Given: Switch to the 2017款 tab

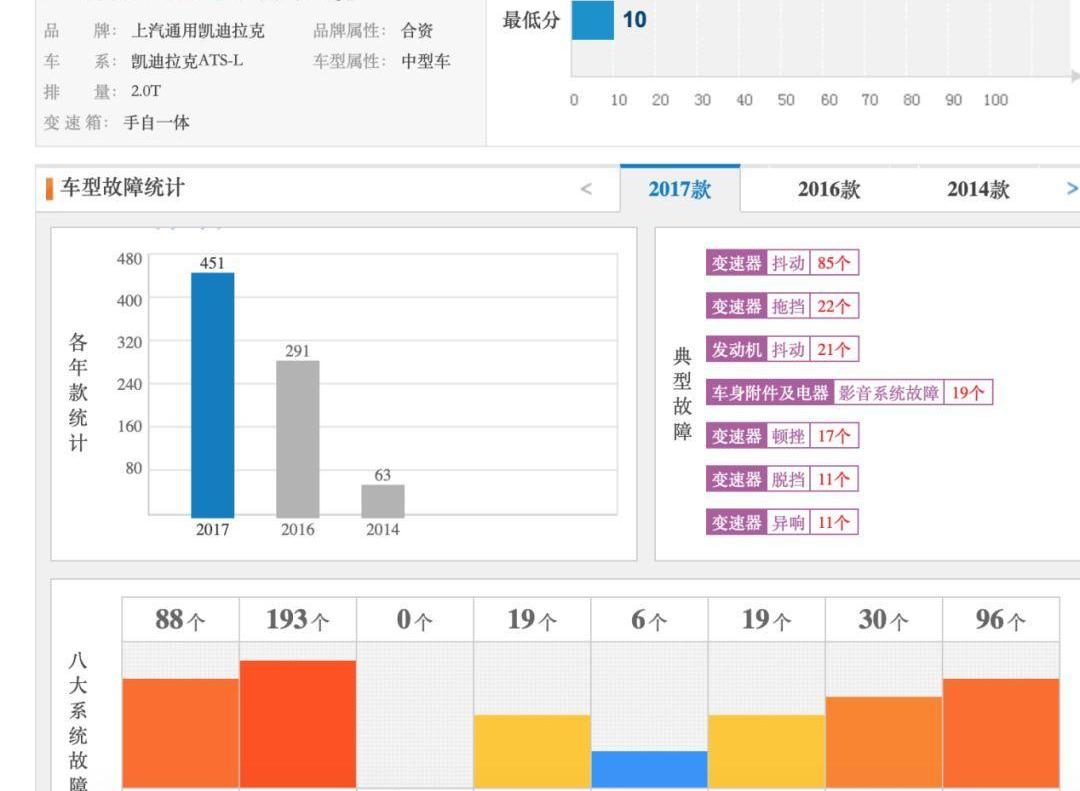Looking at the screenshot, I should point(680,189).
